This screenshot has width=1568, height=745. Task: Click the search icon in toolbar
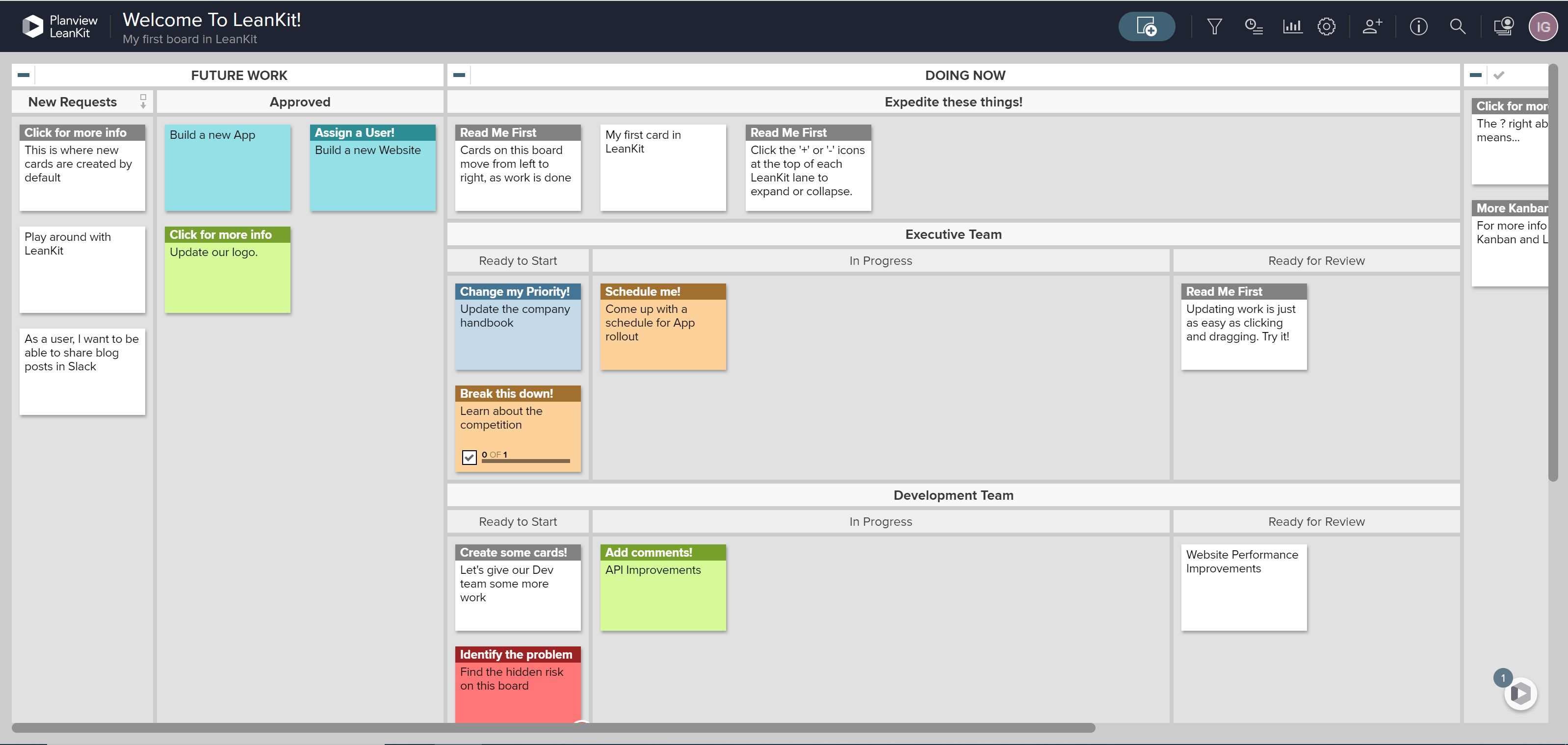point(1459,26)
